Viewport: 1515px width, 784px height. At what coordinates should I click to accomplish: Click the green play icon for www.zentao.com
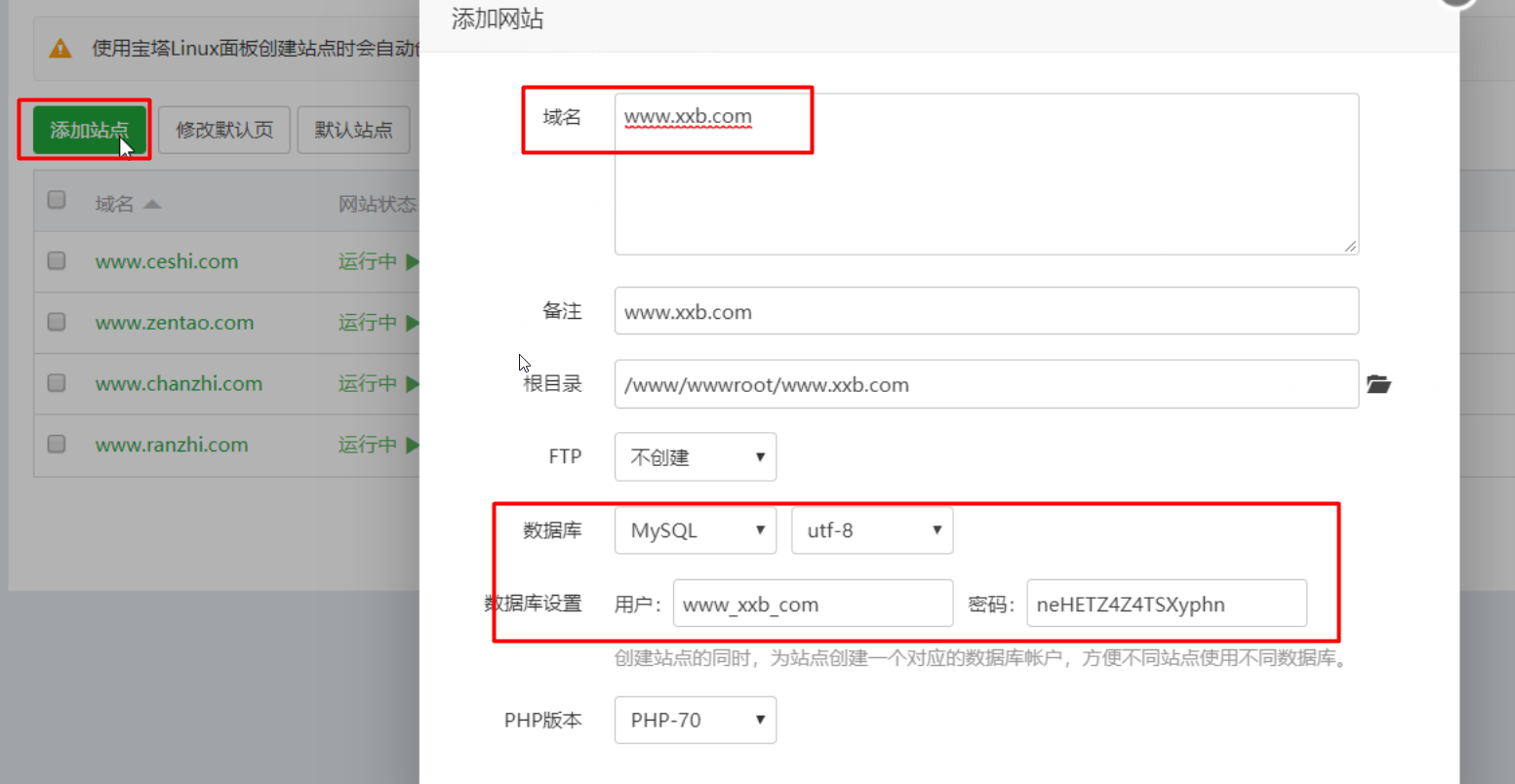click(x=412, y=323)
